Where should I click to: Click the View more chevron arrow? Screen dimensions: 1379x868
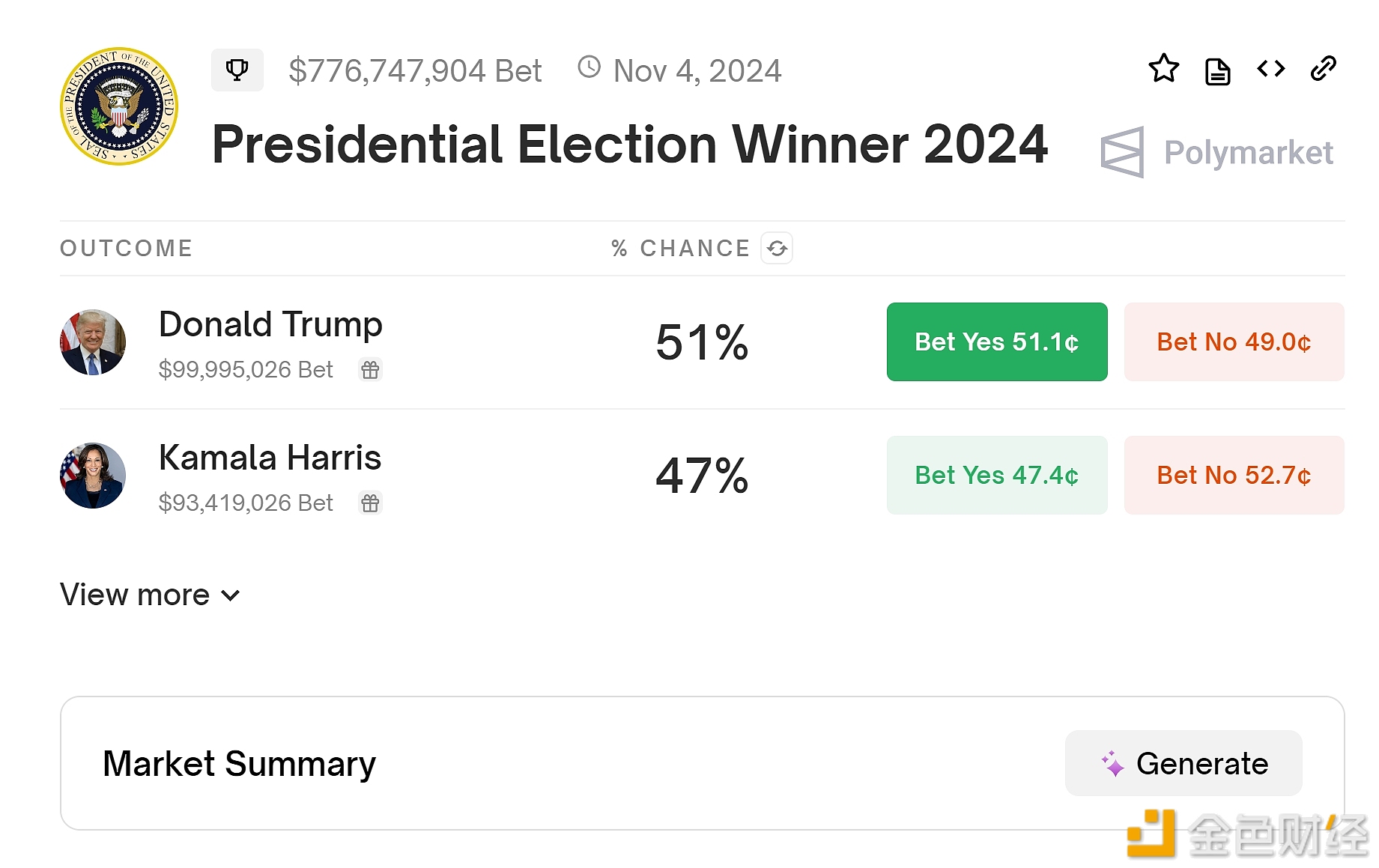(231, 596)
